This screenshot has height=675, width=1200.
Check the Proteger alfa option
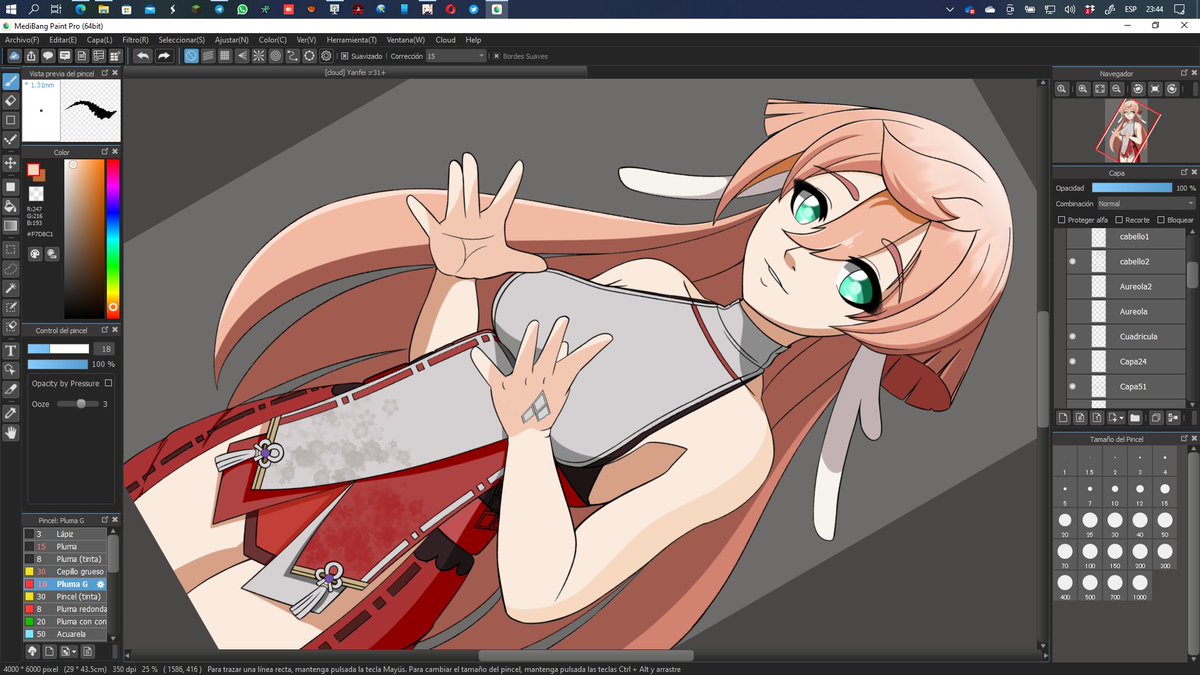pyautogui.click(x=1061, y=219)
